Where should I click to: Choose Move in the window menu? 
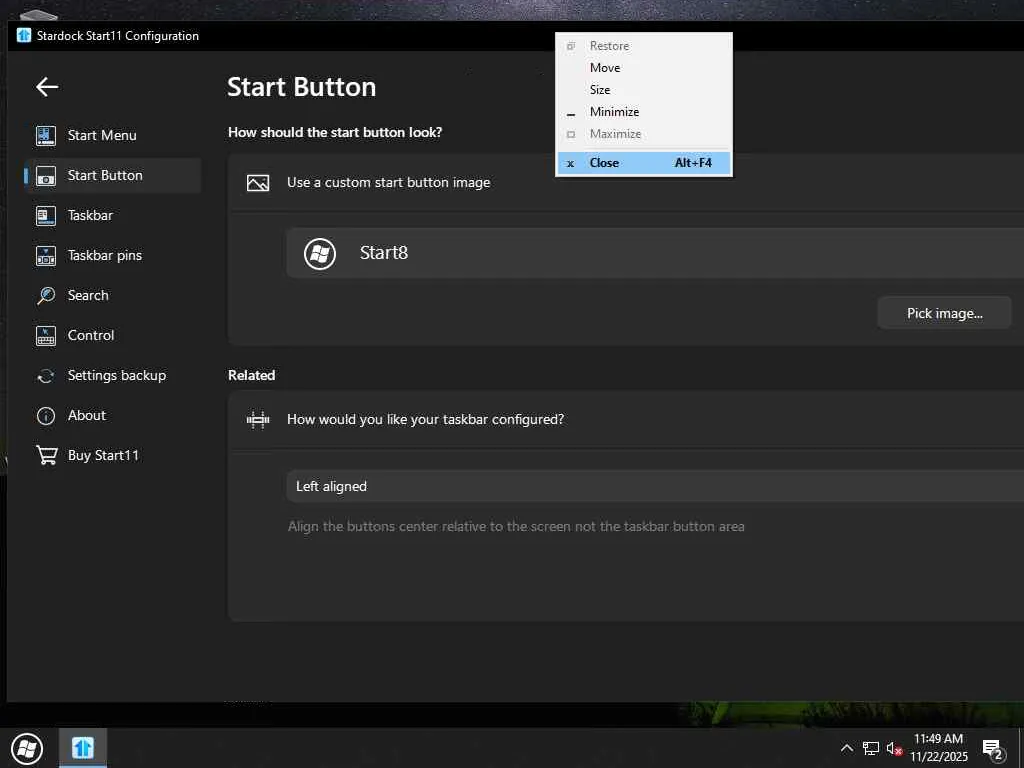tap(643, 68)
